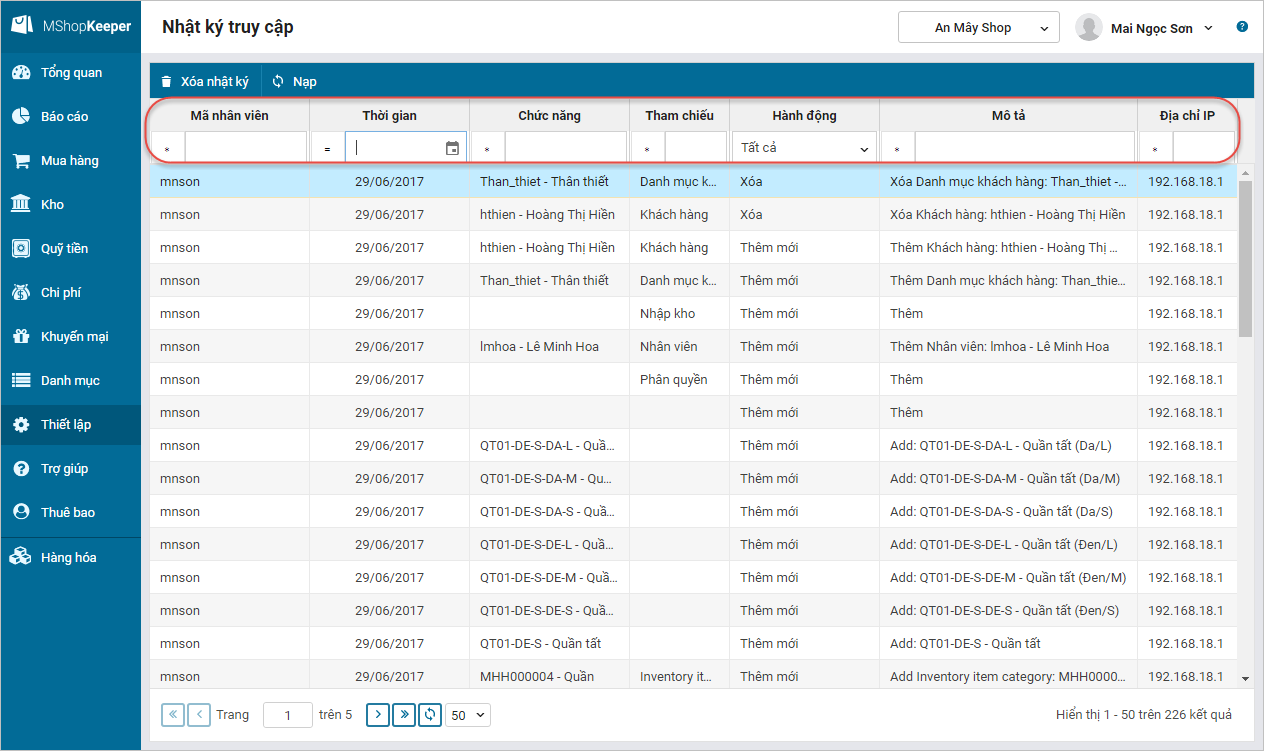Viewport: 1264px width, 751px height.
Task: Open Hành động Tất cả dropdown
Action: pyautogui.click(x=804, y=148)
